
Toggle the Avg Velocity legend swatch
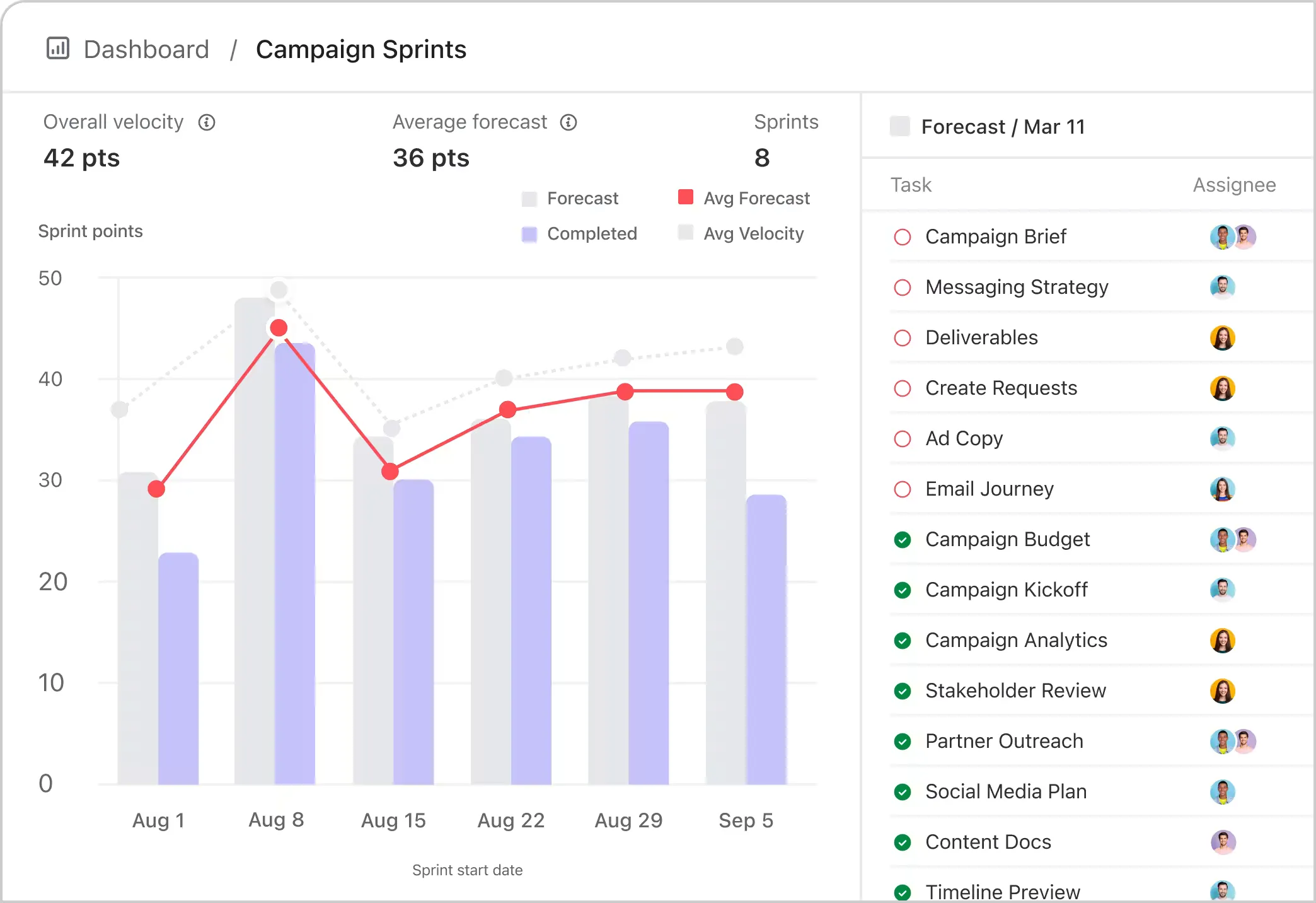686,232
